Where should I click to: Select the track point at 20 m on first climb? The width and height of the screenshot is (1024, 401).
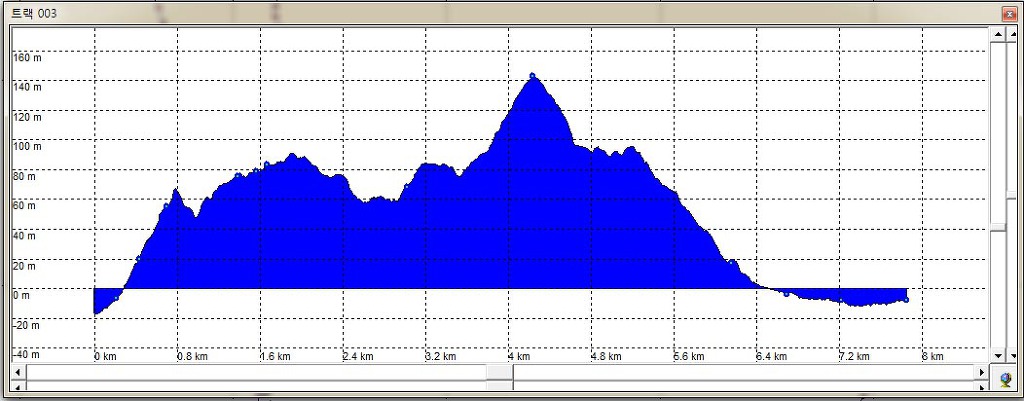click(x=138, y=259)
